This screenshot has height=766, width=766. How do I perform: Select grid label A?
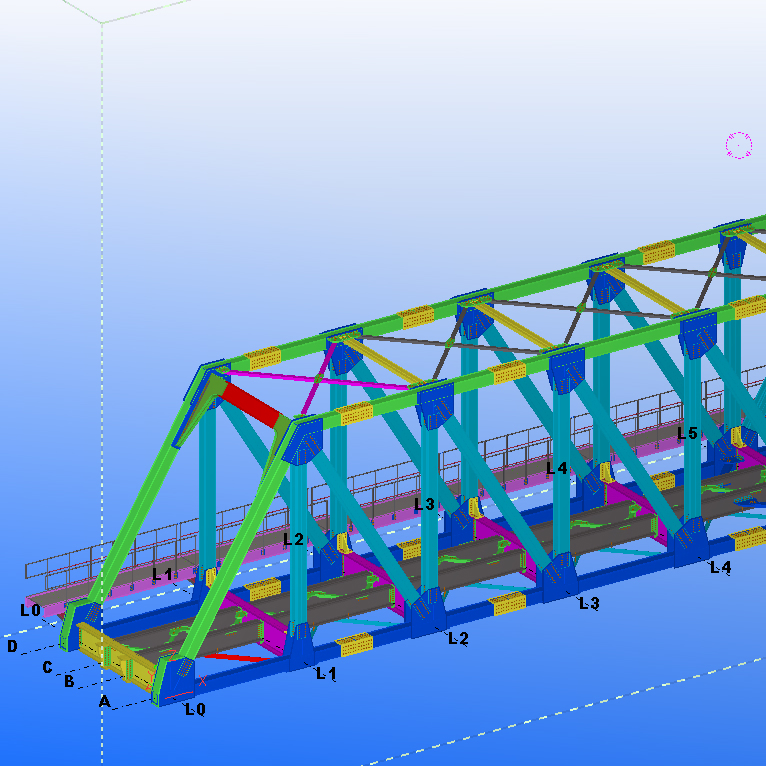pos(105,702)
